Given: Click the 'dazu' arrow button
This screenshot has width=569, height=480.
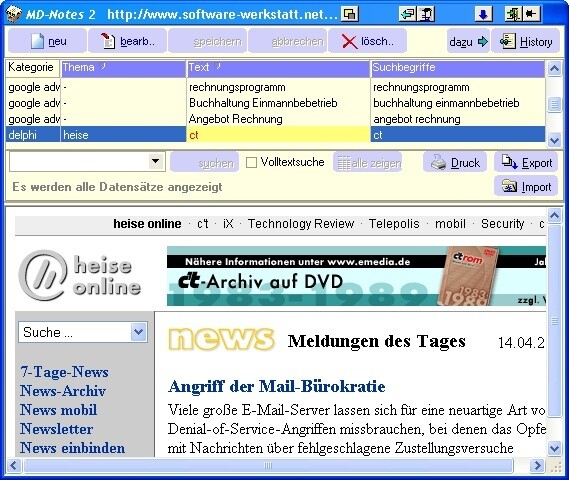Looking at the screenshot, I should click(468, 41).
